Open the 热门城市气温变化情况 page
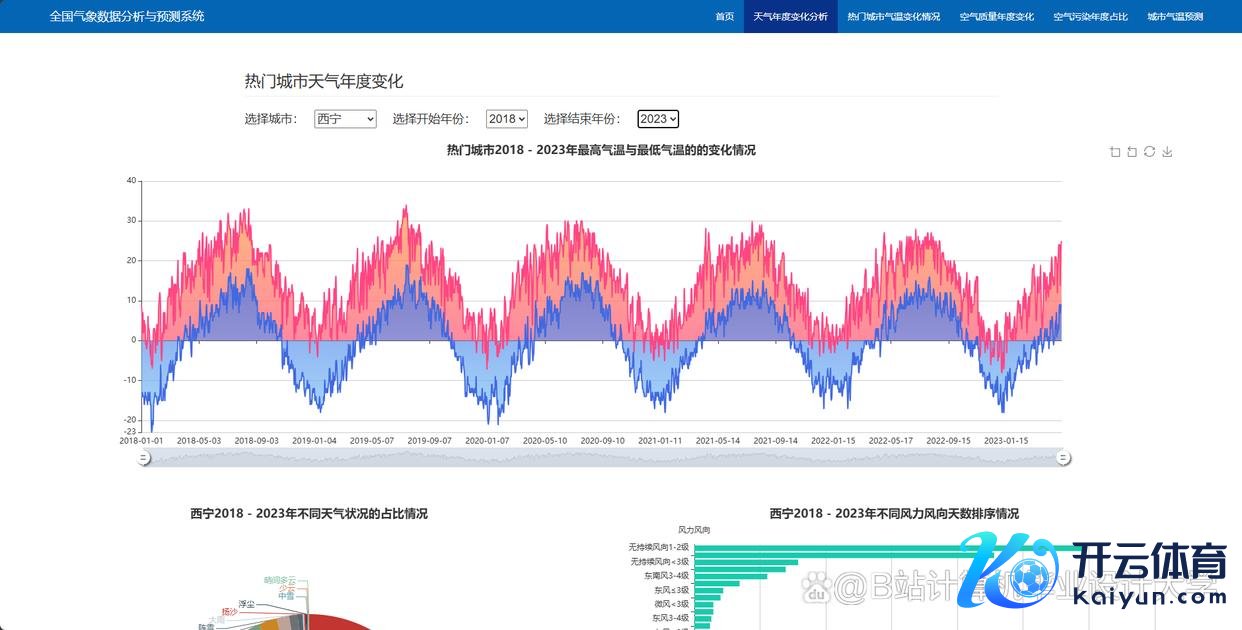The image size is (1242, 630). [893, 17]
